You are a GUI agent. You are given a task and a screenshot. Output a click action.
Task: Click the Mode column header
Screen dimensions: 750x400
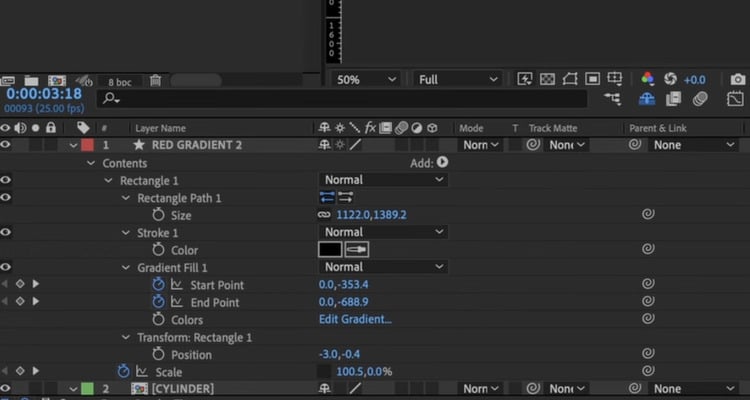point(471,128)
